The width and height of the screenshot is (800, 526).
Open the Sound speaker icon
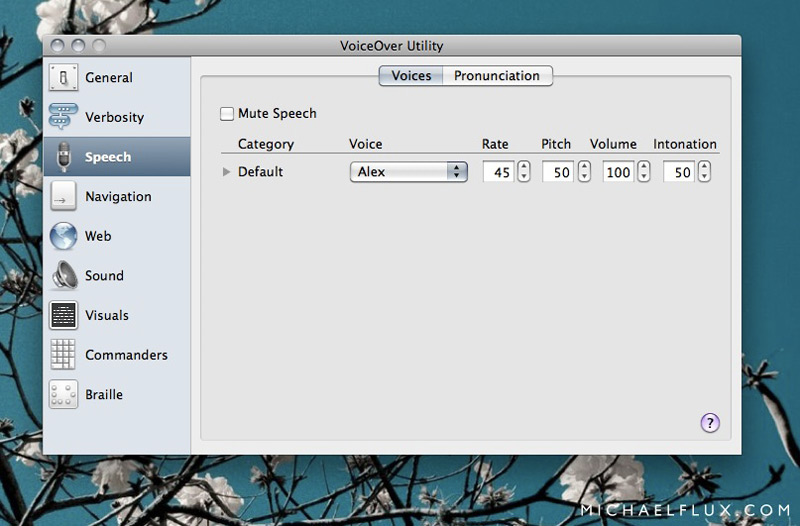[x=63, y=276]
